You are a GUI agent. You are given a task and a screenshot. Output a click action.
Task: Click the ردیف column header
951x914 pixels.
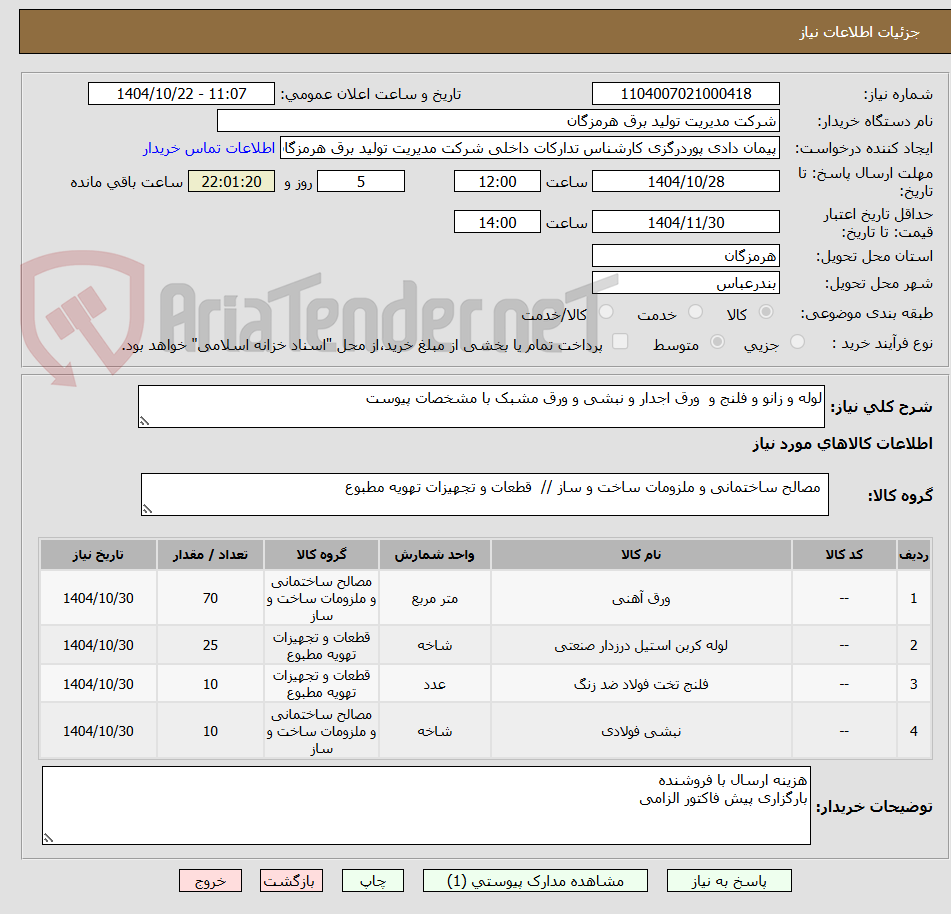[x=913, y=554]
